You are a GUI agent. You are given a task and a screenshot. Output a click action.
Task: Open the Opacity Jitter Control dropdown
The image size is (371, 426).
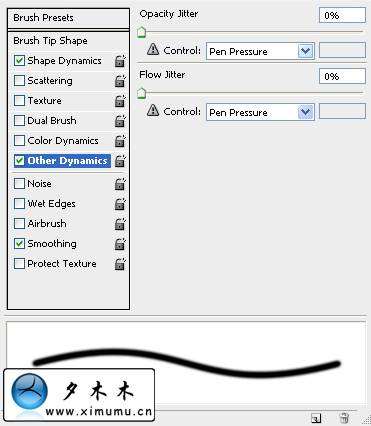[x=260, y=51]
